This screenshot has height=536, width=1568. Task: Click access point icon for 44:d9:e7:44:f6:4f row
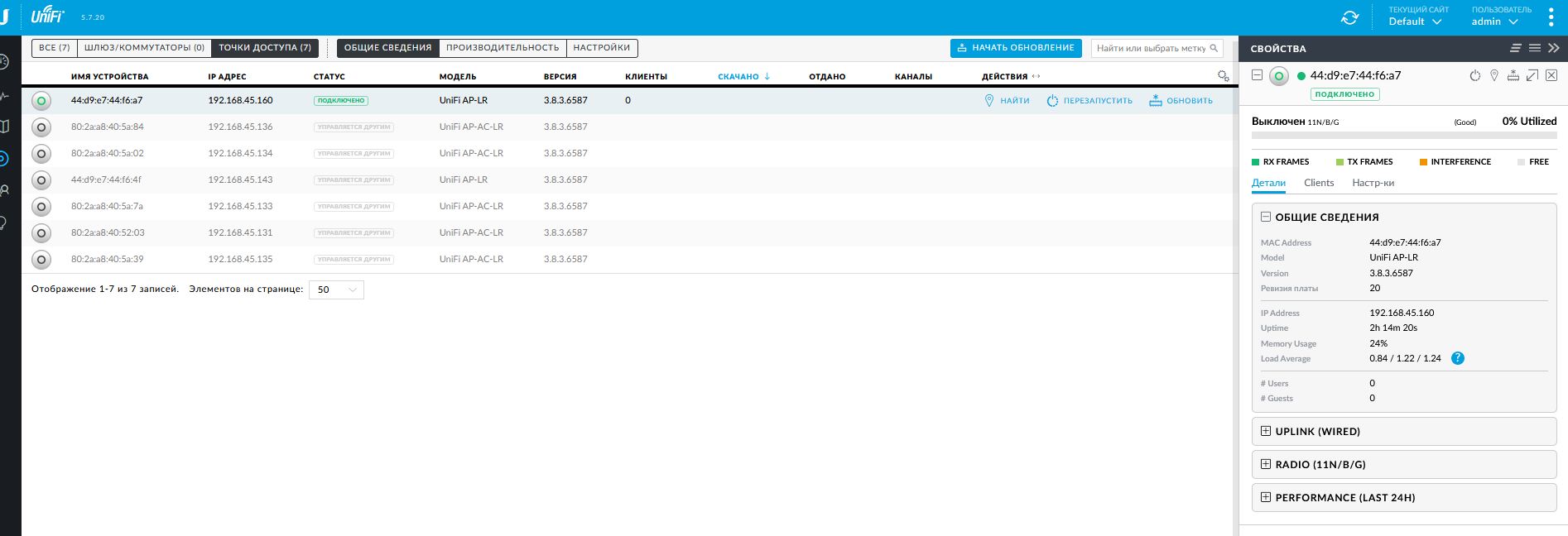[x=41, y=180]
